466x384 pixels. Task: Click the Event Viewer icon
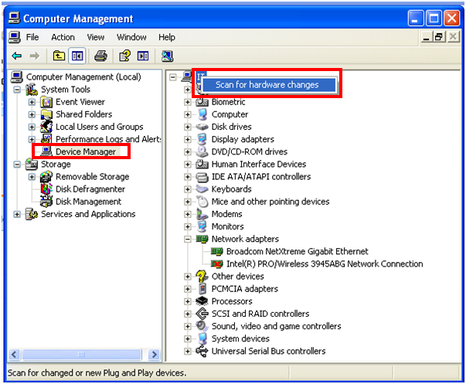(x=46, y=102)
